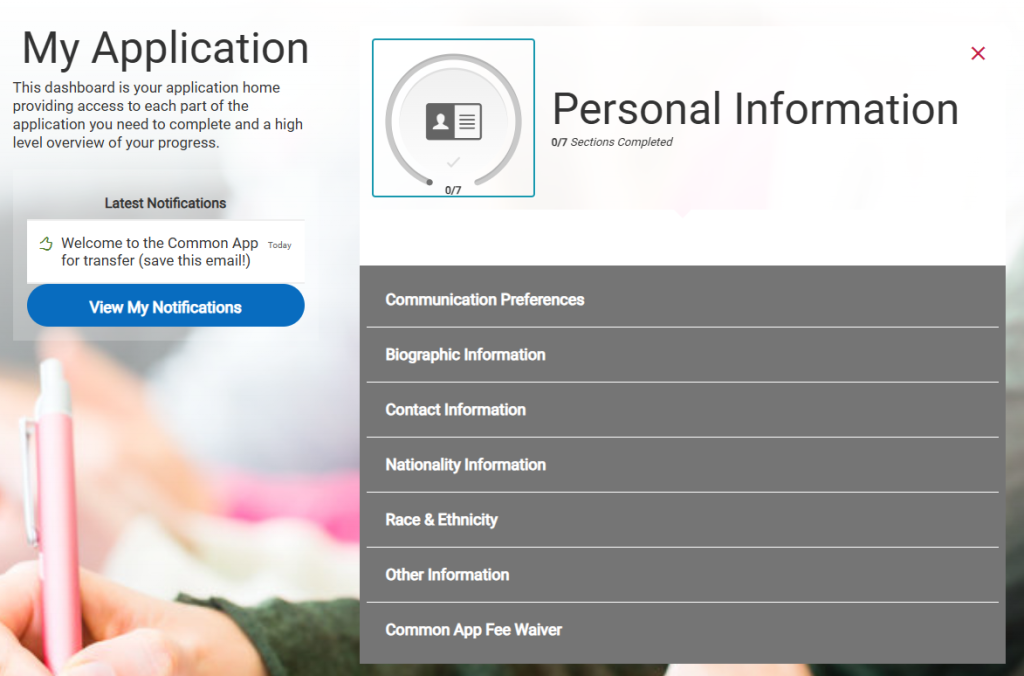Select the Race & Ethnicity section
This screenshot has height=676, width=1024.
pos(441,520)
